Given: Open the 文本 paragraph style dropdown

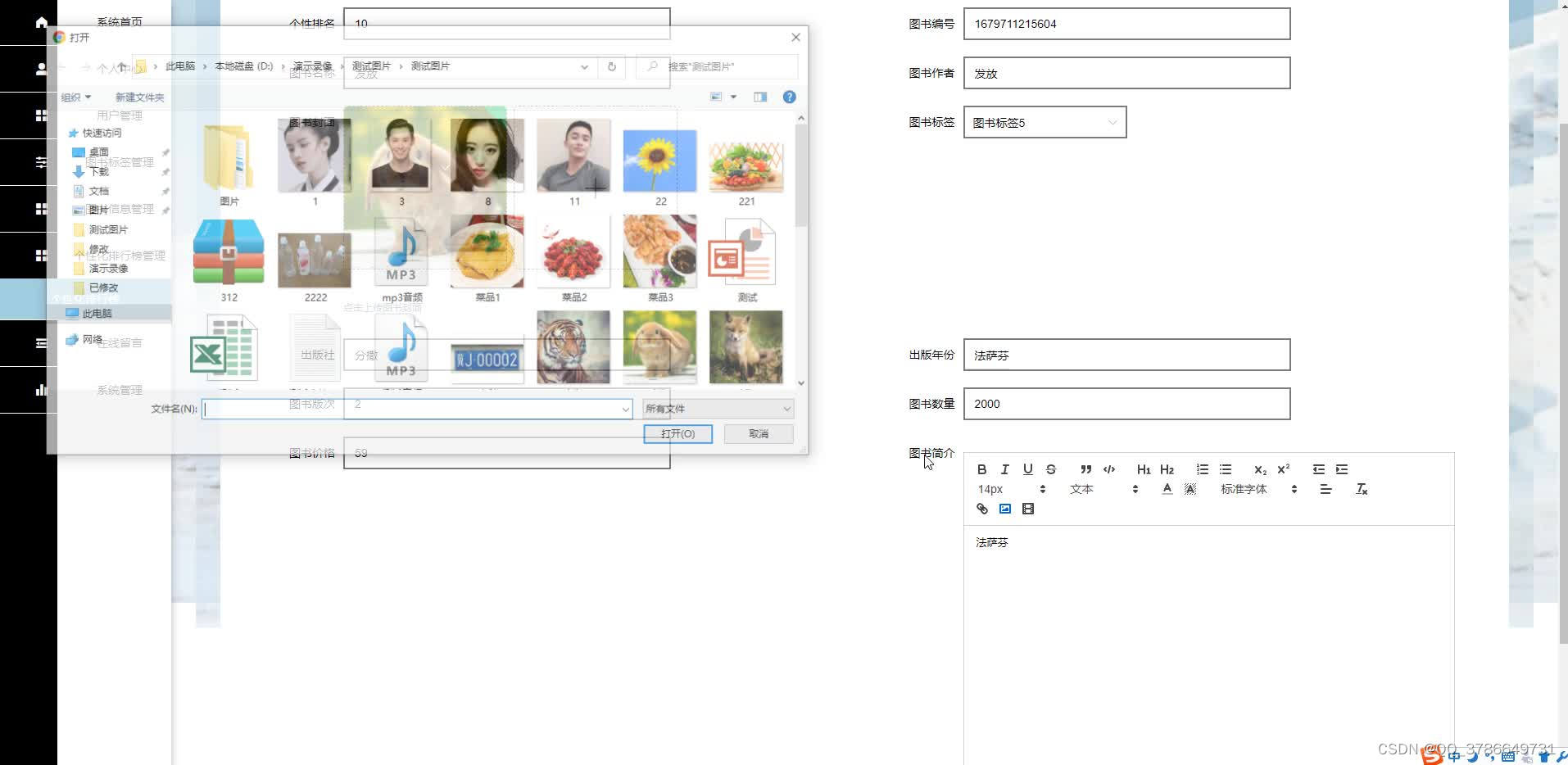Looking at the screenshot, I should click(1103, 489).
